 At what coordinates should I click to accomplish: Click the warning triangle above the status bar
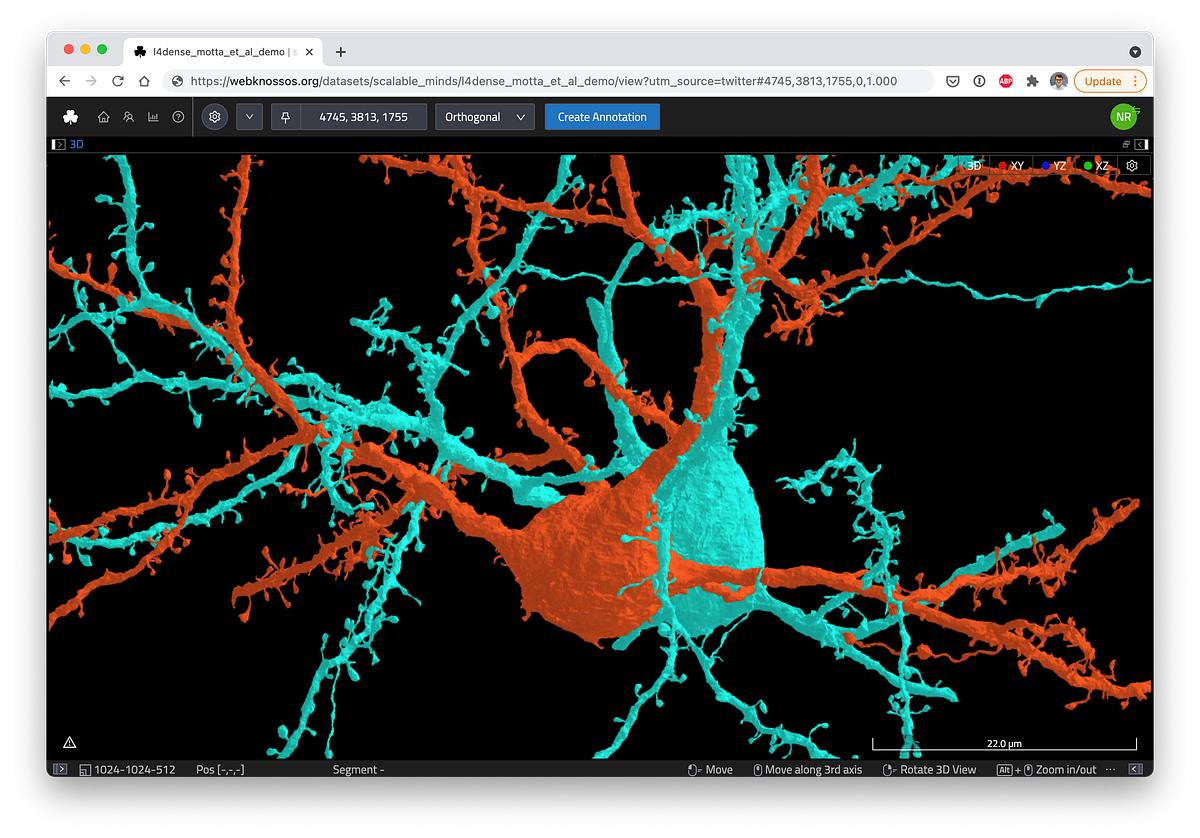pos(69,741)
